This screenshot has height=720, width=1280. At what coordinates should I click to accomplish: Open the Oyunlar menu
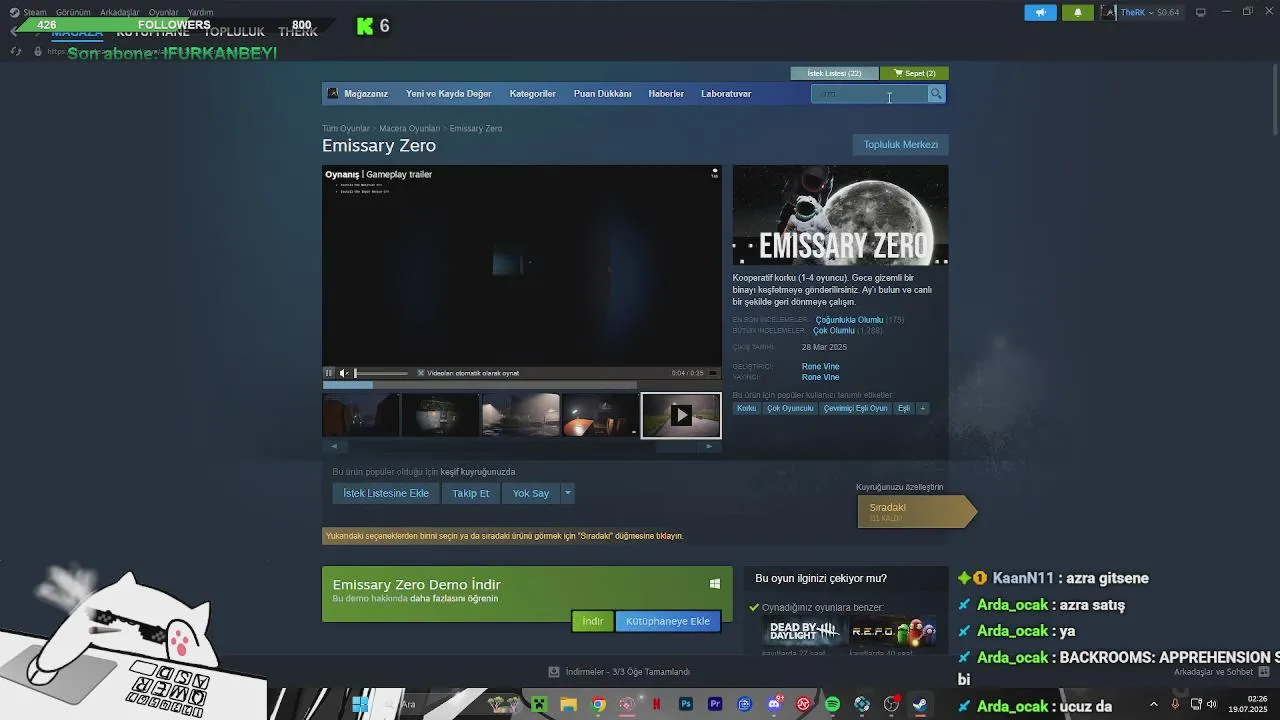pyautogui.click(x=164, y=12)
